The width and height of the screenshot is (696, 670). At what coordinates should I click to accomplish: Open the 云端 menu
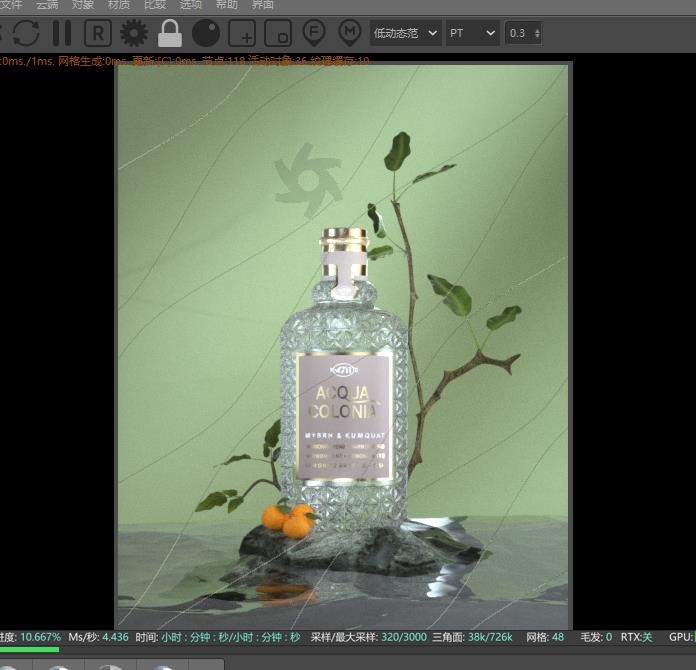pyautogui.click(x=47, y=5)
